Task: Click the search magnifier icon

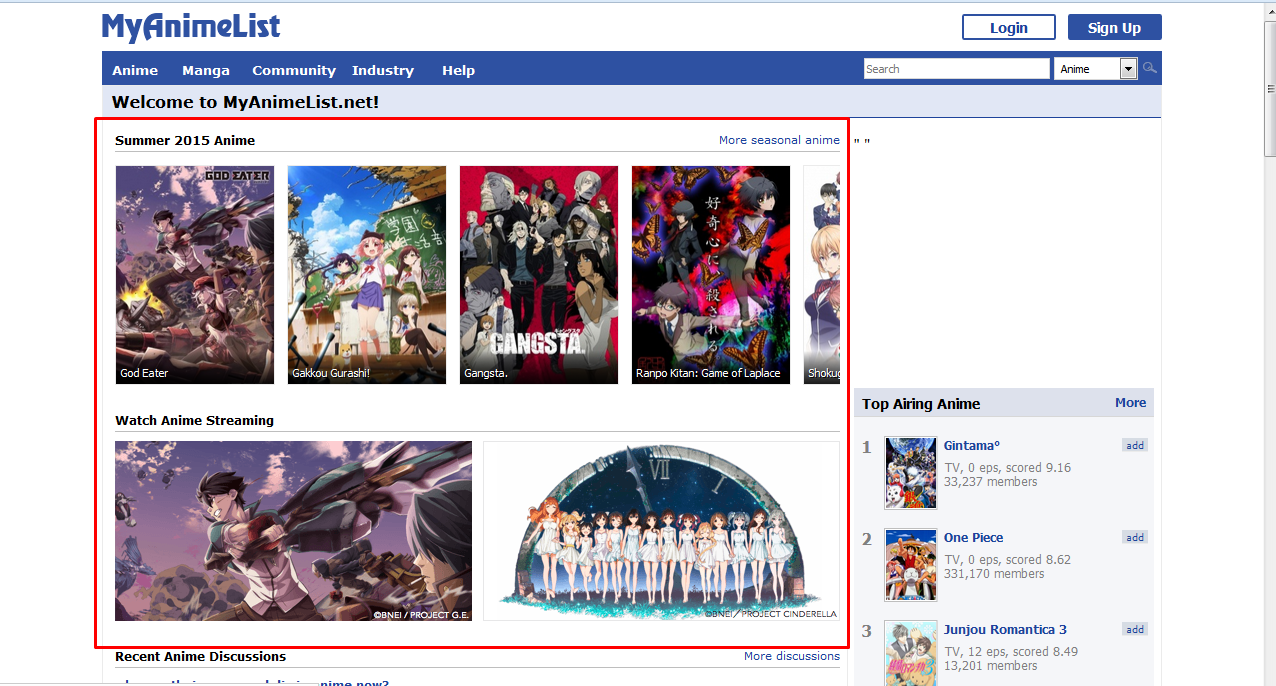Action: coord(1150,68)
